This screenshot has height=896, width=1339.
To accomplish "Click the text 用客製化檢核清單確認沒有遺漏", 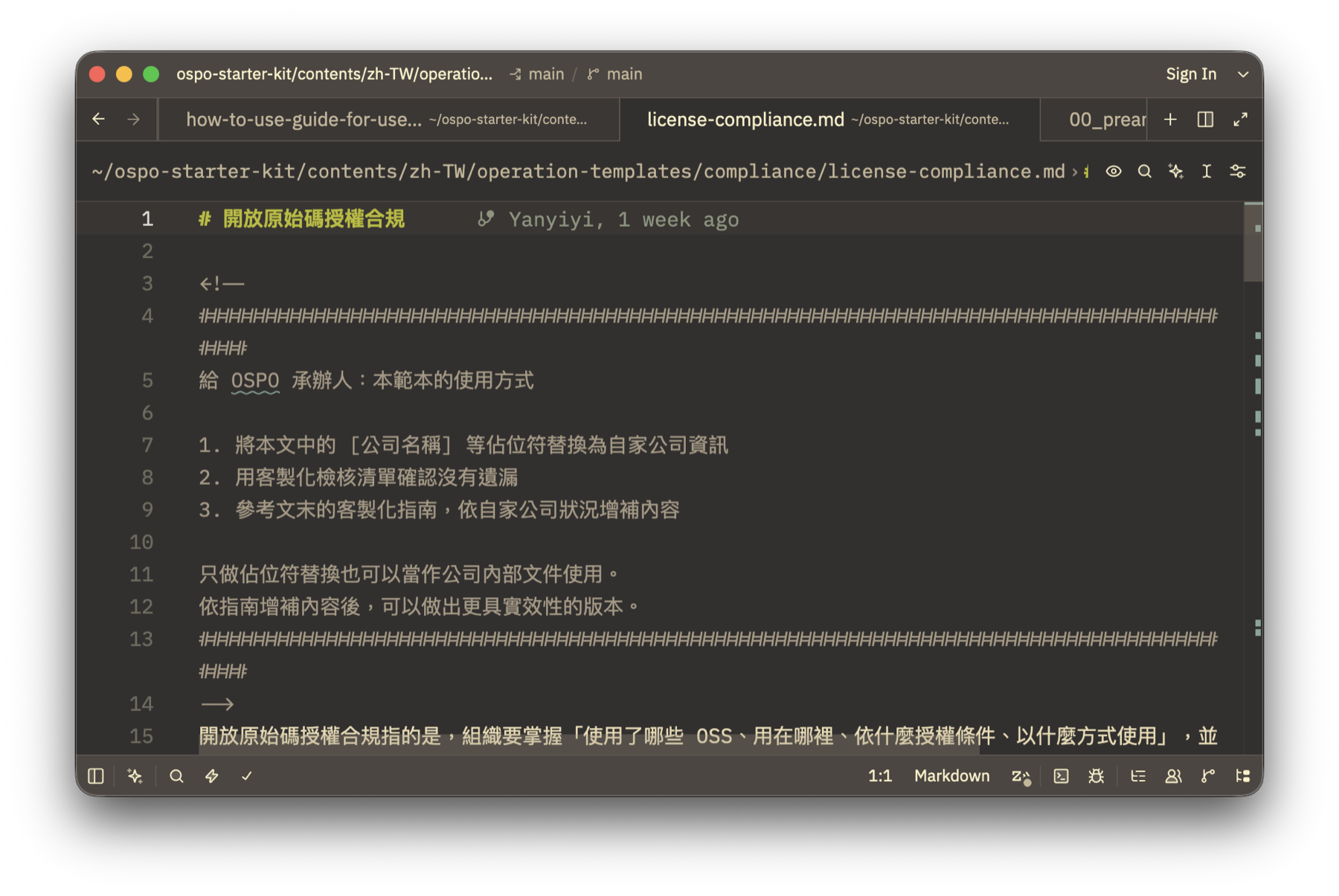I will click(x=376, y=477).
